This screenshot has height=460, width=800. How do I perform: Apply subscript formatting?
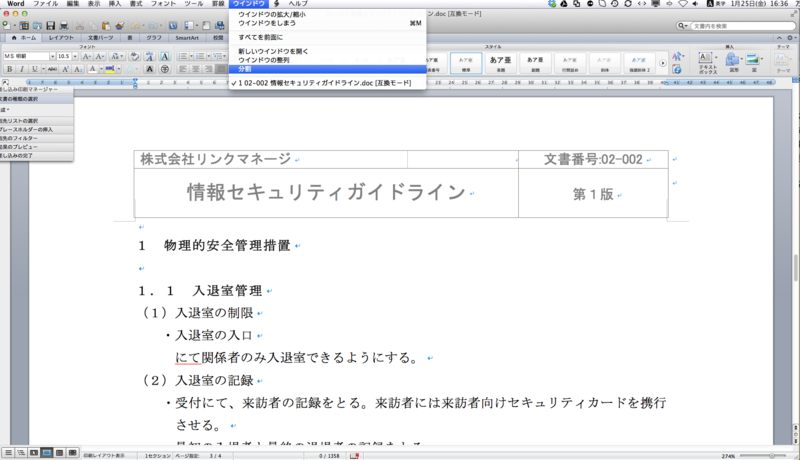pos(78,69)
